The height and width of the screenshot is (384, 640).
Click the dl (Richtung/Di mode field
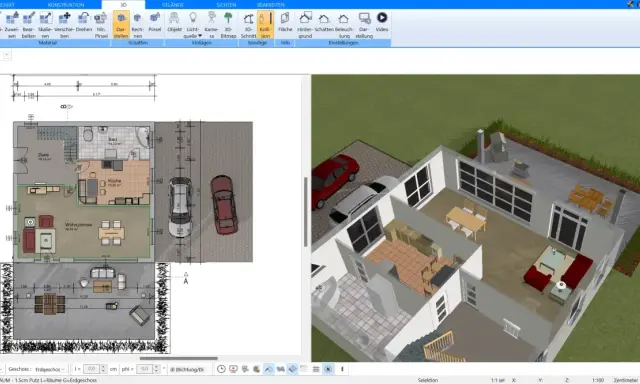187,369
